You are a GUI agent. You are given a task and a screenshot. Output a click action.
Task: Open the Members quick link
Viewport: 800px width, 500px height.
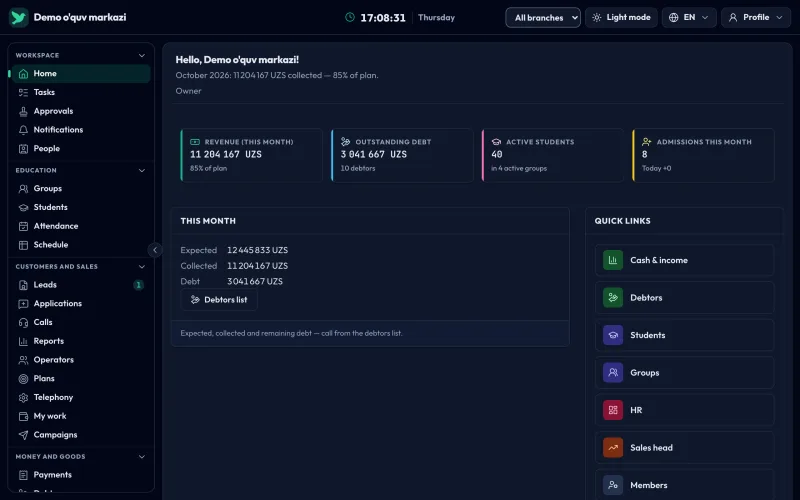pos(684,485)
